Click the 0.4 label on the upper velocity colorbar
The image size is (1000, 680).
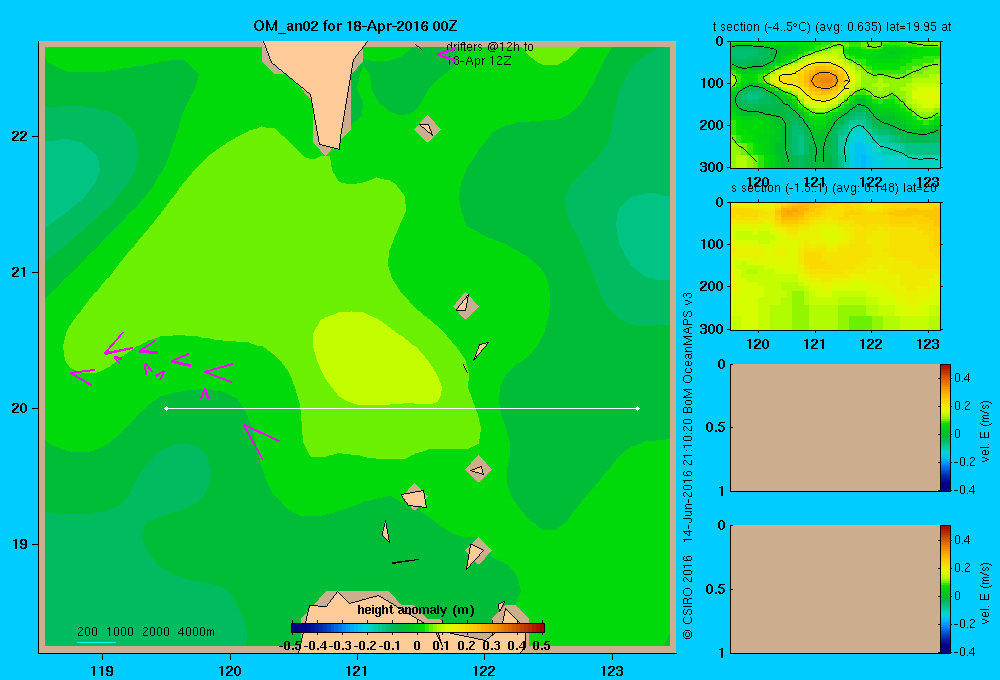[x=962, y=378]
